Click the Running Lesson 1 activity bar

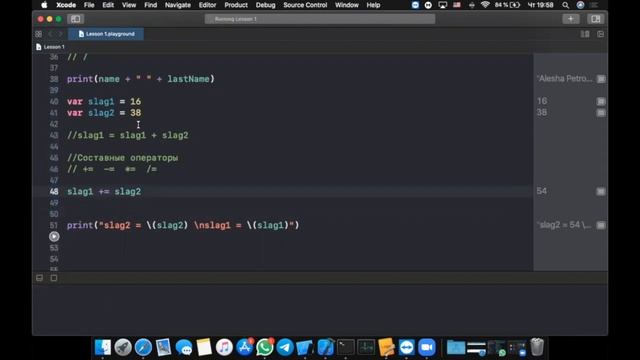click(x=320, y=19)
